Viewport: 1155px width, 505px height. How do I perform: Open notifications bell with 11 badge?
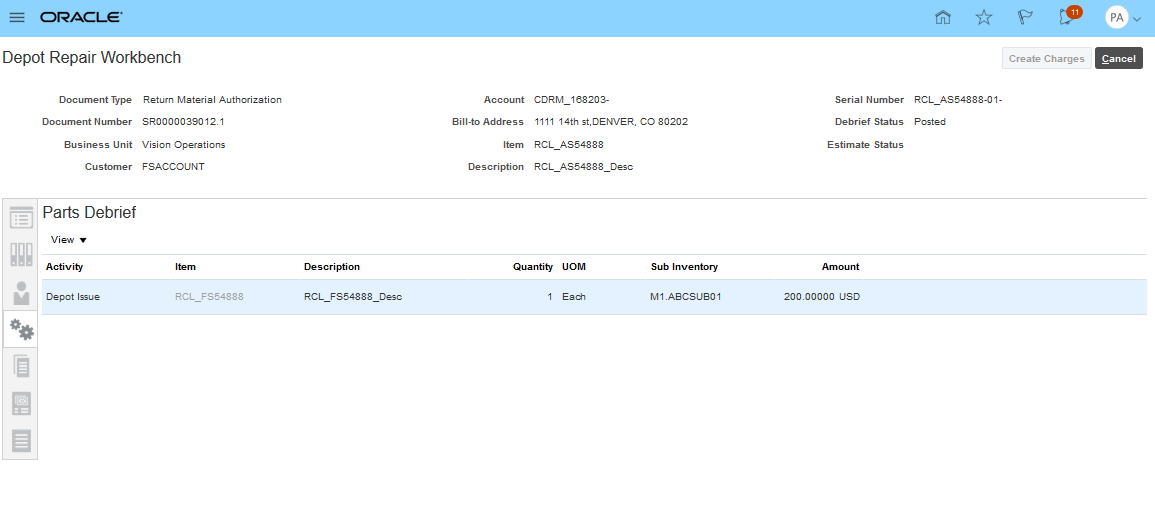click(x=1069, y=16)
